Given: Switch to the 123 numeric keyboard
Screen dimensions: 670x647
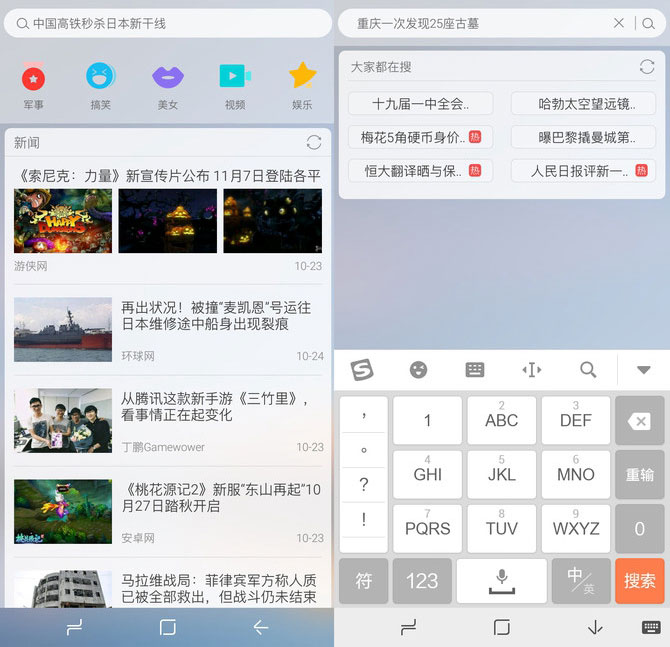Looking at the screenshot, I should pyautogui.click(x=422, y=581).
